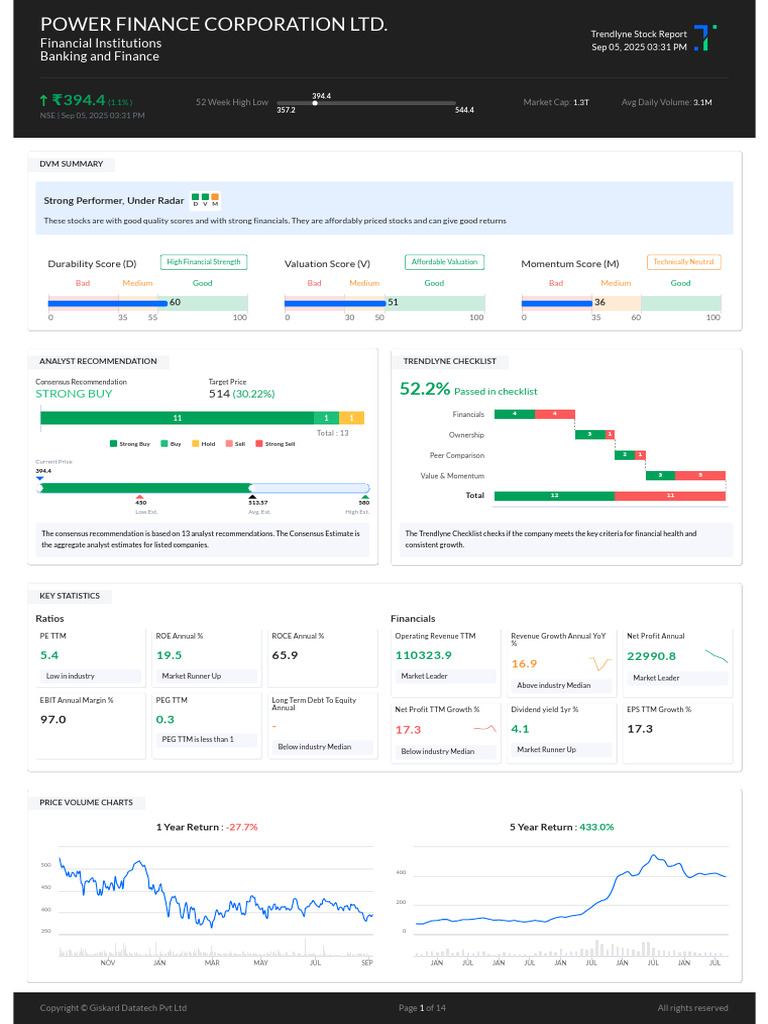Image resolution: width=768 pixels, height=1024 pixels.
Task: Click the DVM color indicator icon
Action: point(205,200)
